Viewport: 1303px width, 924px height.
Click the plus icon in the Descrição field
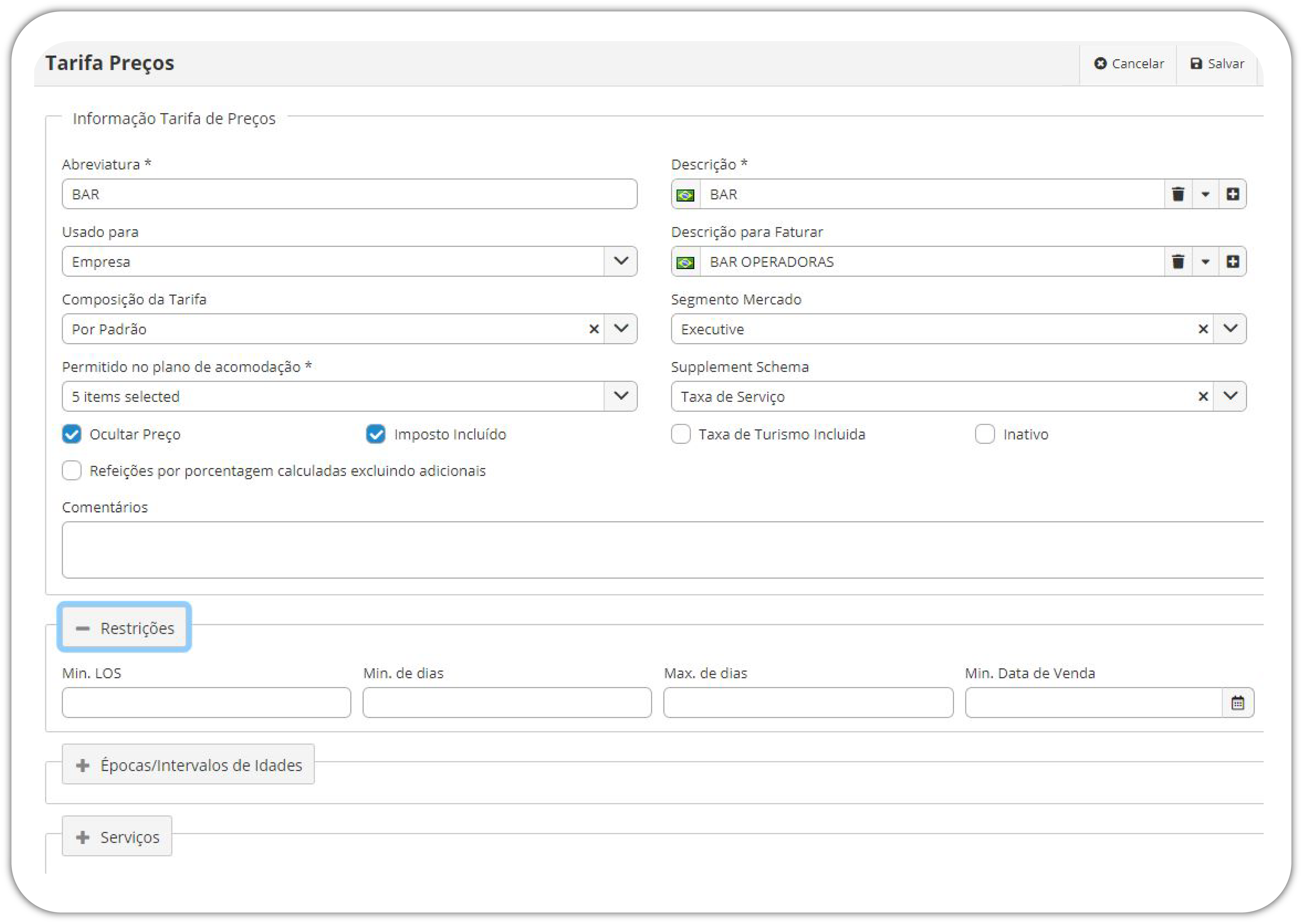[1232, 194]
